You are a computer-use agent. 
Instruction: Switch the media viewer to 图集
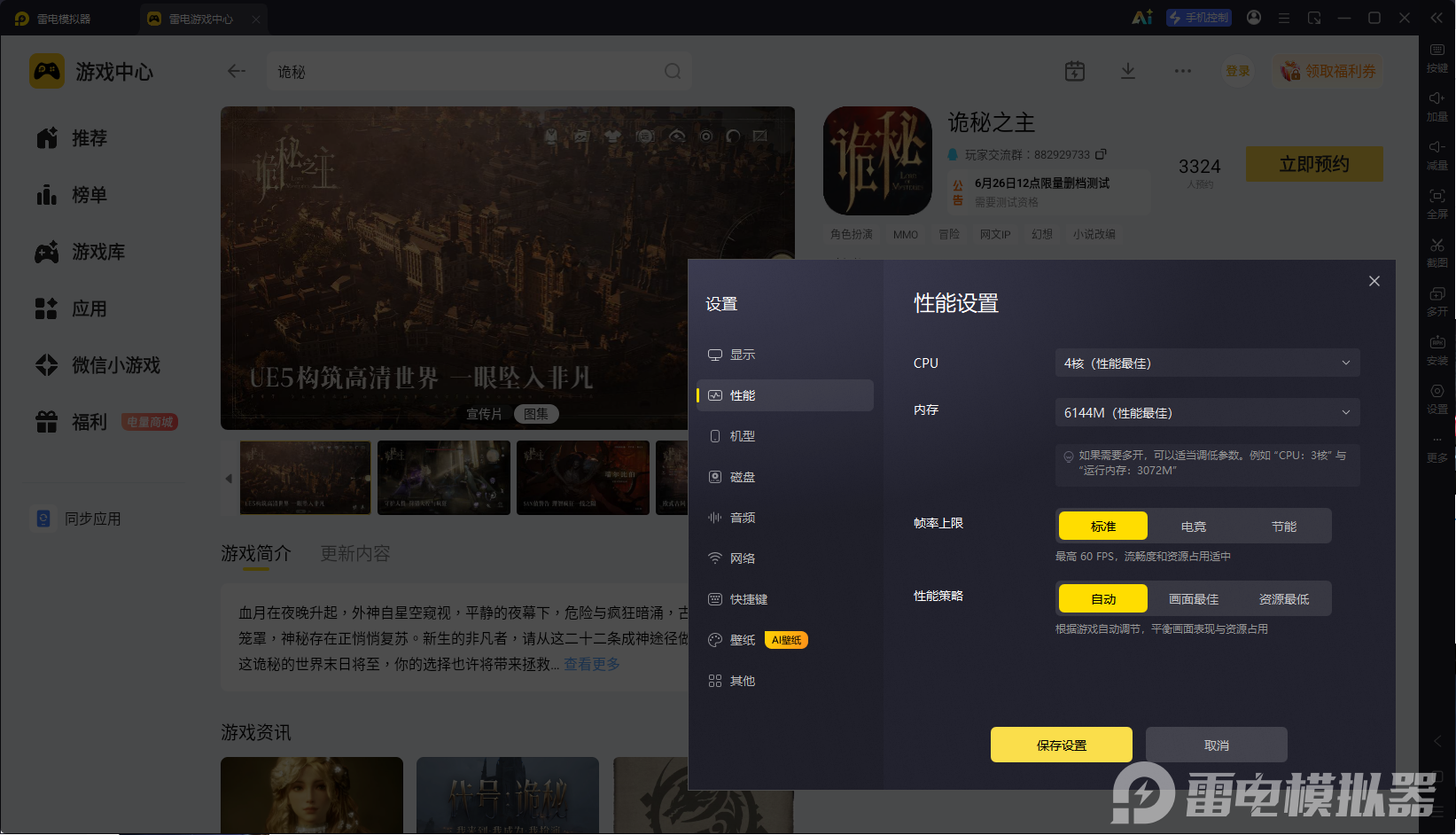(x=536, y=414)
